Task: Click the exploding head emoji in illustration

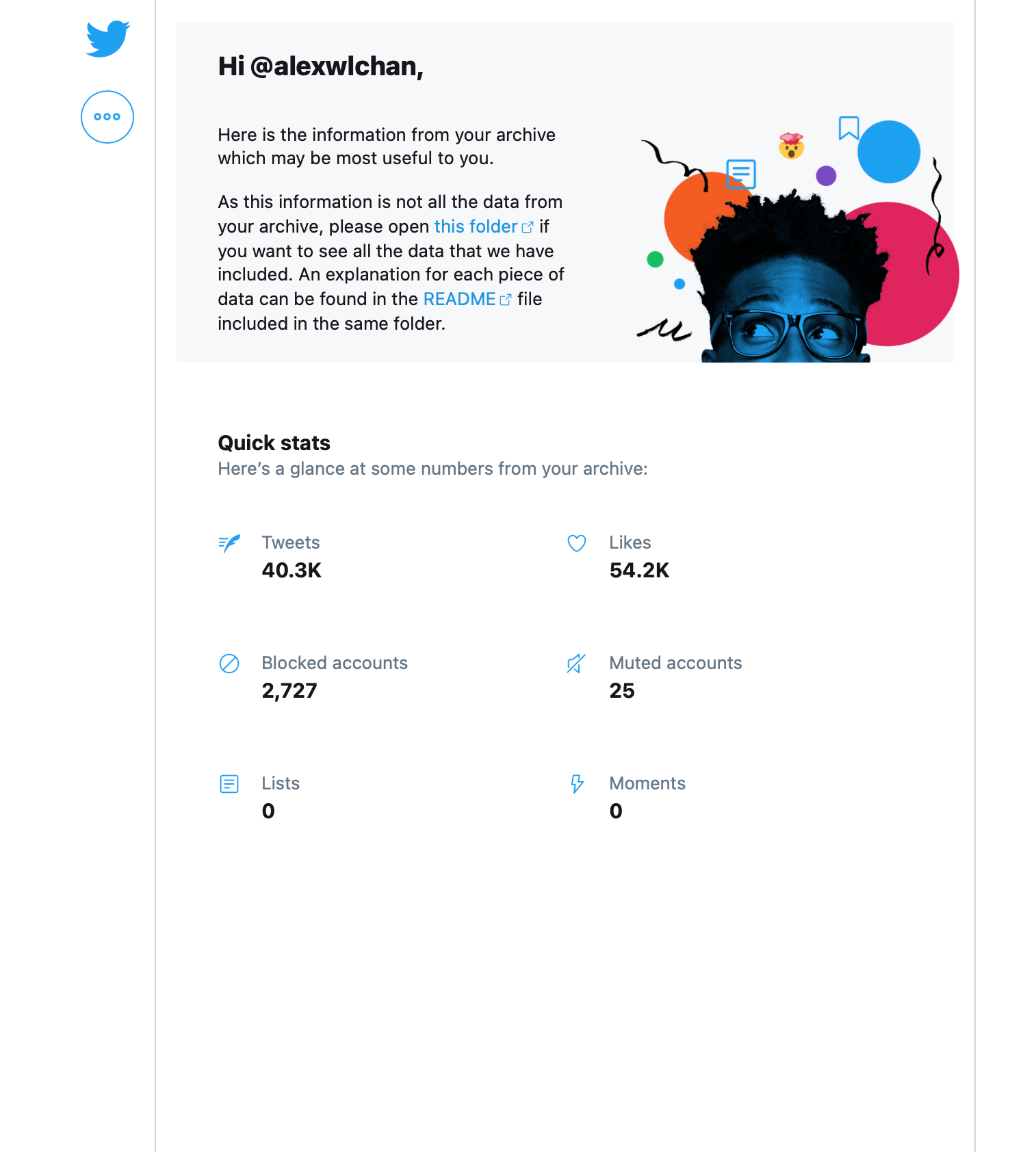Action: coord(791,146)
